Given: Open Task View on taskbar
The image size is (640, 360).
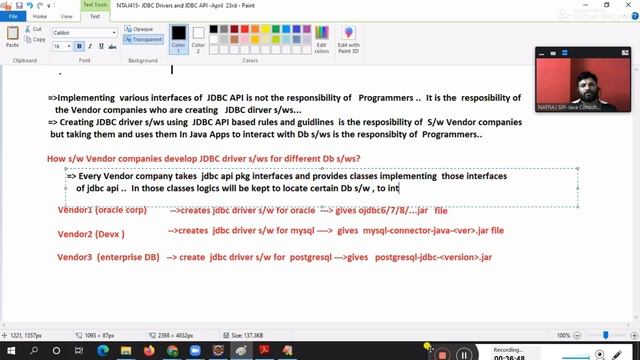Looking at the screenshot, I should coord(79,351).
